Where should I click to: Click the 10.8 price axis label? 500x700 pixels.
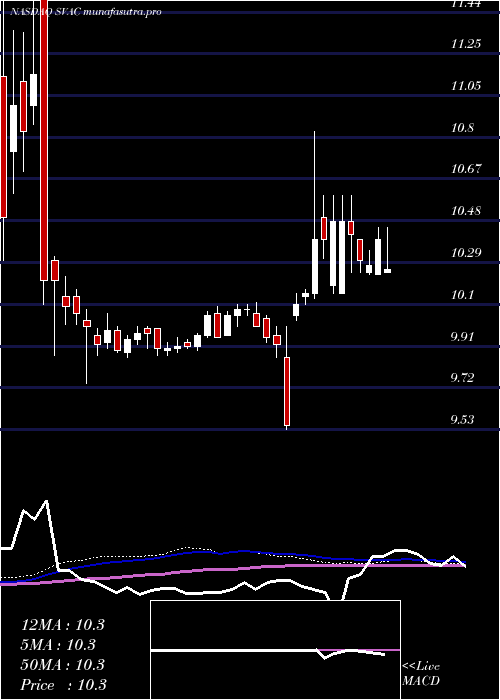coord(462,128)
